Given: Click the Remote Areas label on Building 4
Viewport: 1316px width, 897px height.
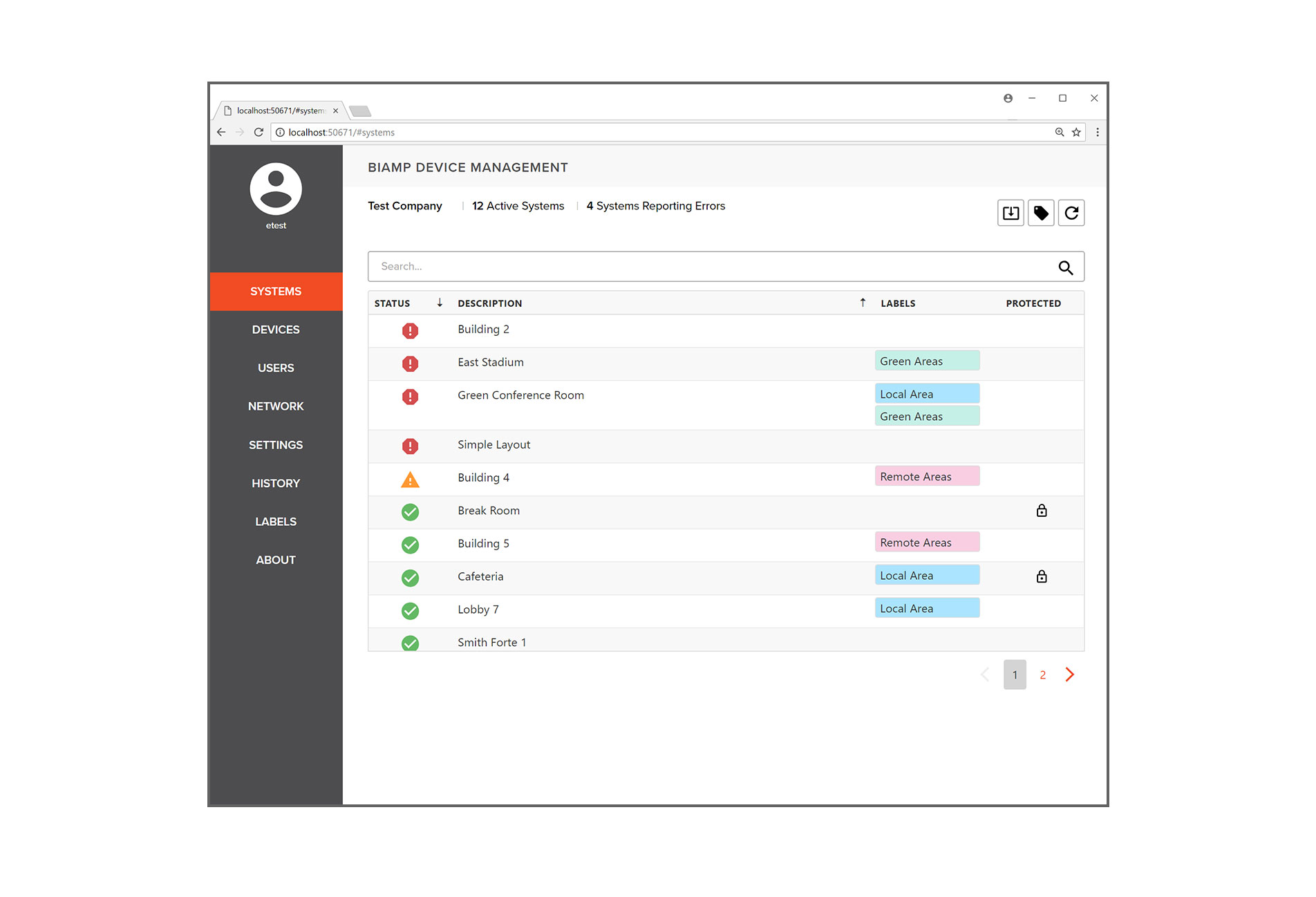Looking at the screenshot, I should pos(926,477).
